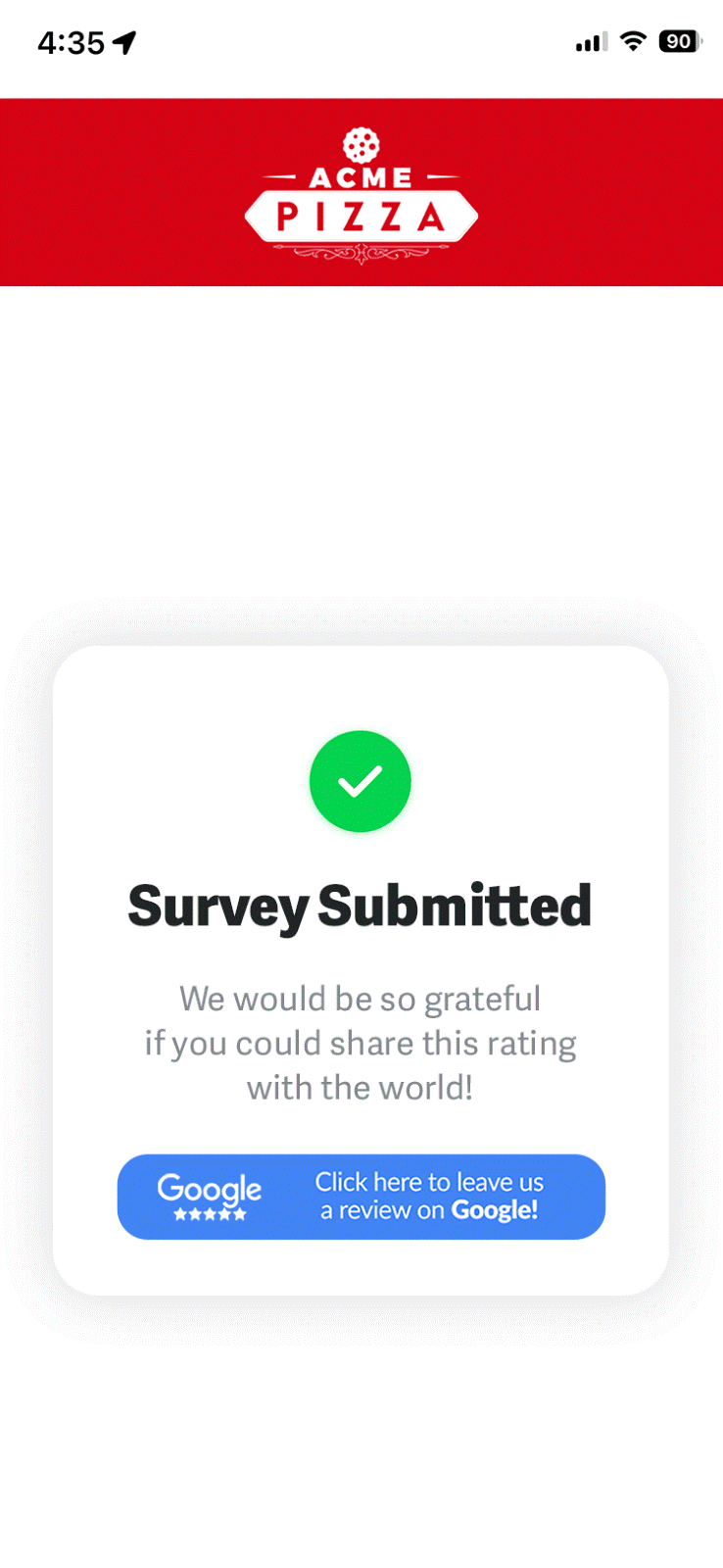Click here to leave a Google review
Image resolution: width=723 pixels, height=1568 pixels.
pos(361,1197)
